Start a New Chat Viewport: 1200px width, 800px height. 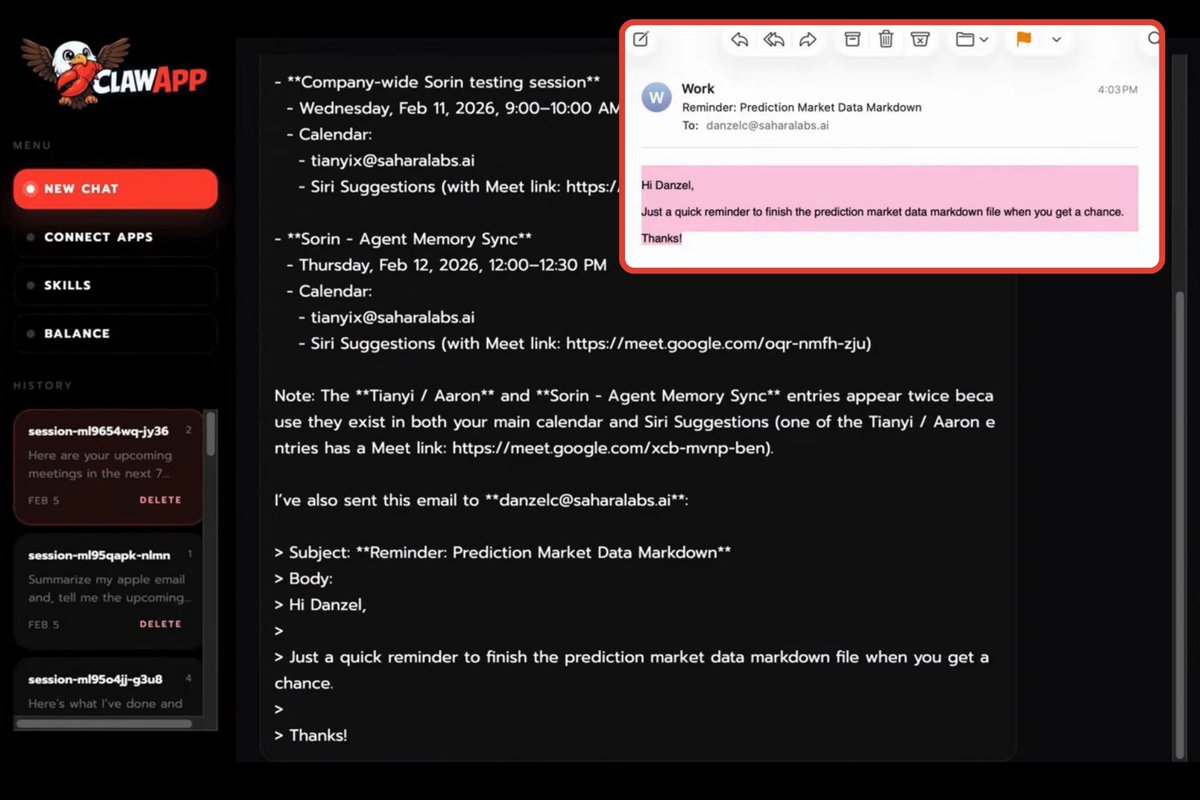(115, 188)
